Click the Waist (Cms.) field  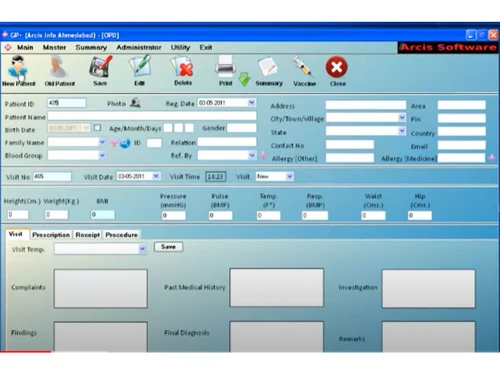pyautogui.click(x=373, y=215)
